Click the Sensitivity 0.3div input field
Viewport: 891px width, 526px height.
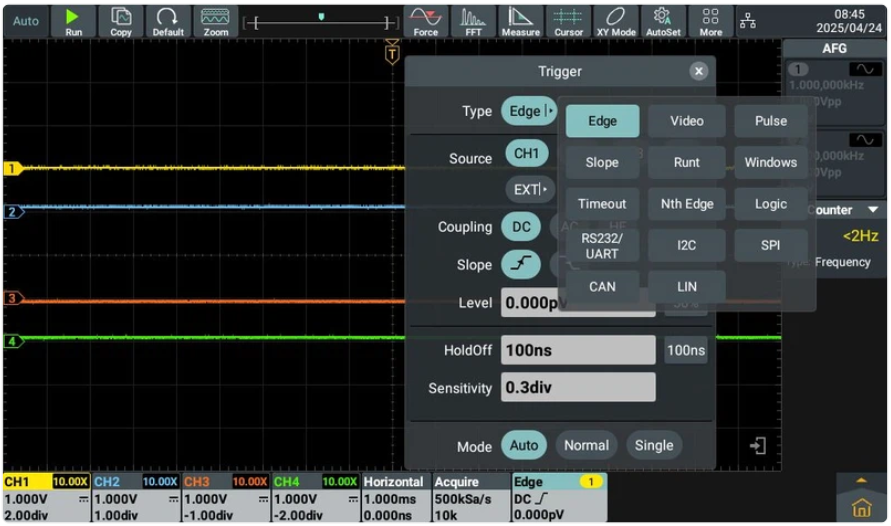(578, 388)
